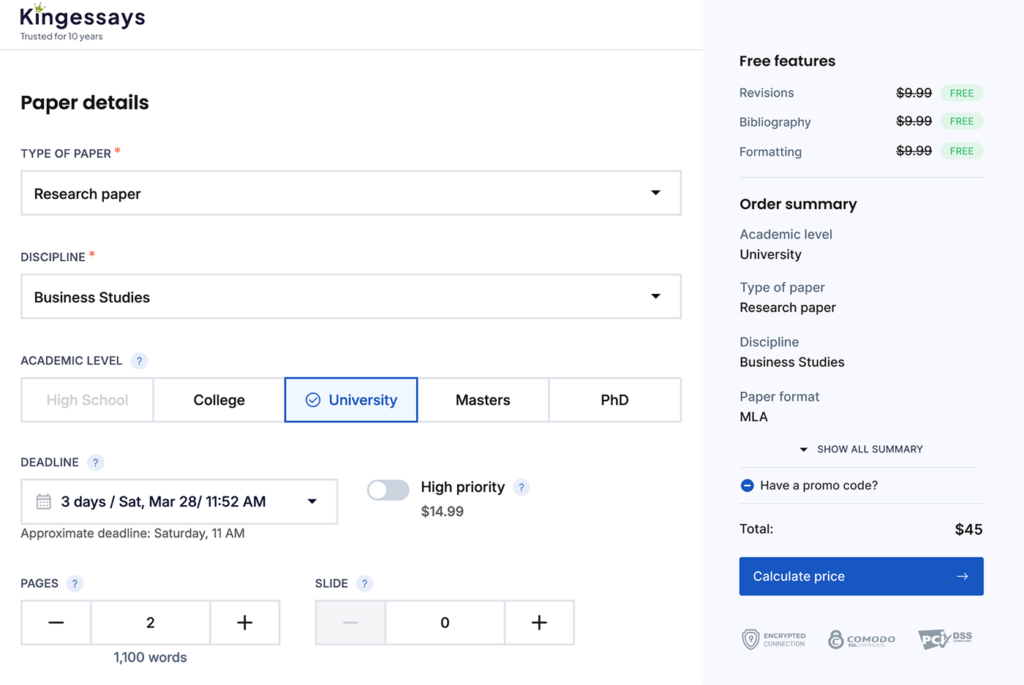Click the Comodo SSL certificate badge

[861, 639]
